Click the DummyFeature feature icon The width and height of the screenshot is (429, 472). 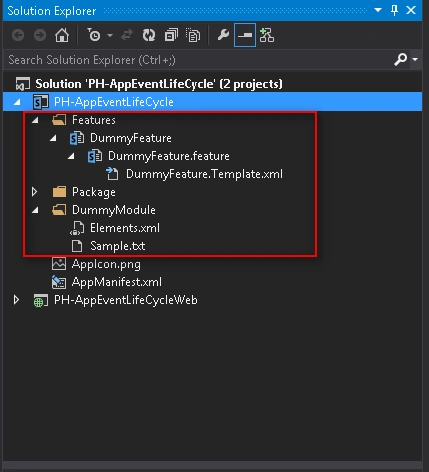tap(77, 138)
